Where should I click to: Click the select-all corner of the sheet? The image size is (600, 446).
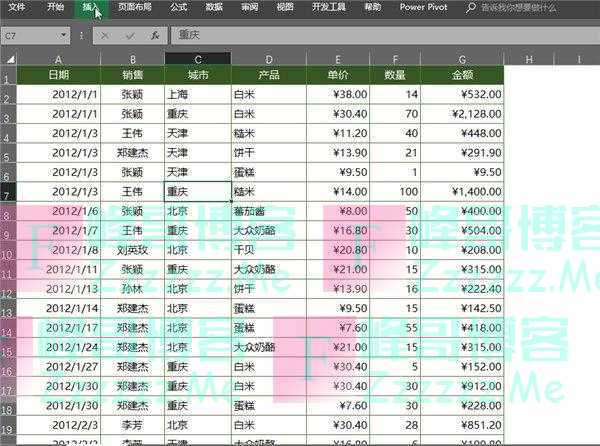tap(8, 59)
